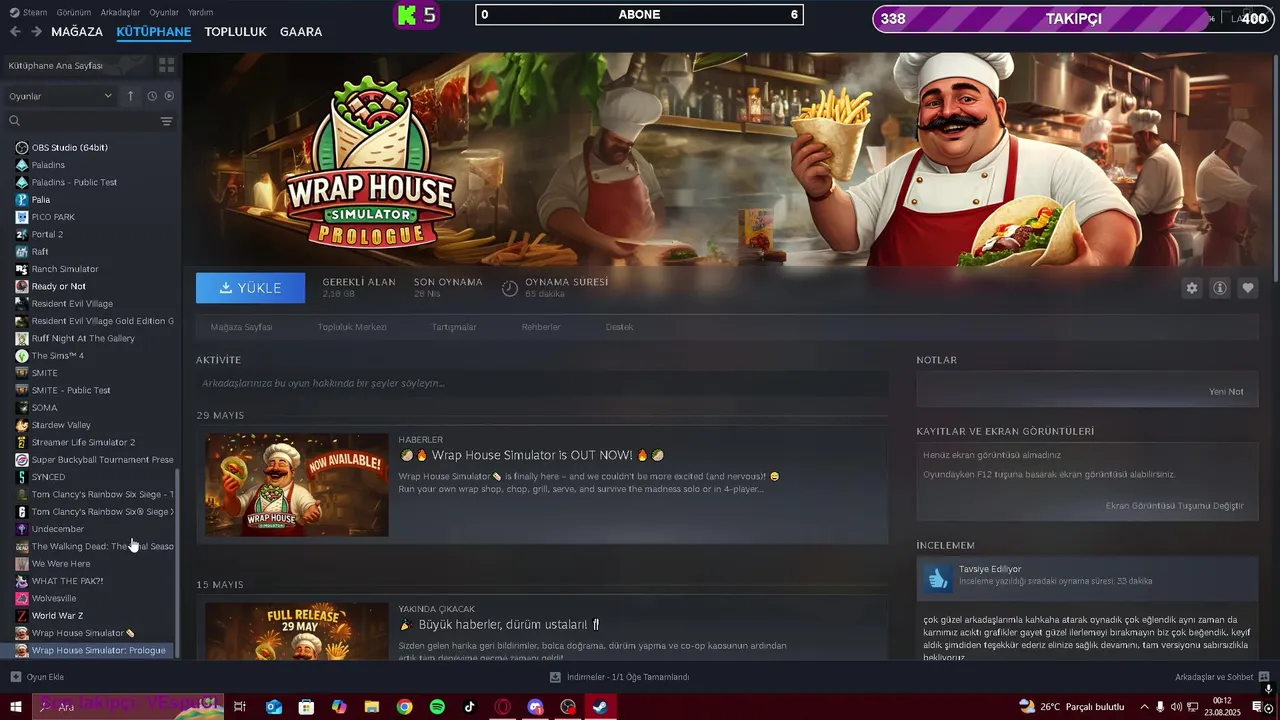1280x720 pixels.
Task: Select Stardew Valley in library list
Action: (61, 425)
